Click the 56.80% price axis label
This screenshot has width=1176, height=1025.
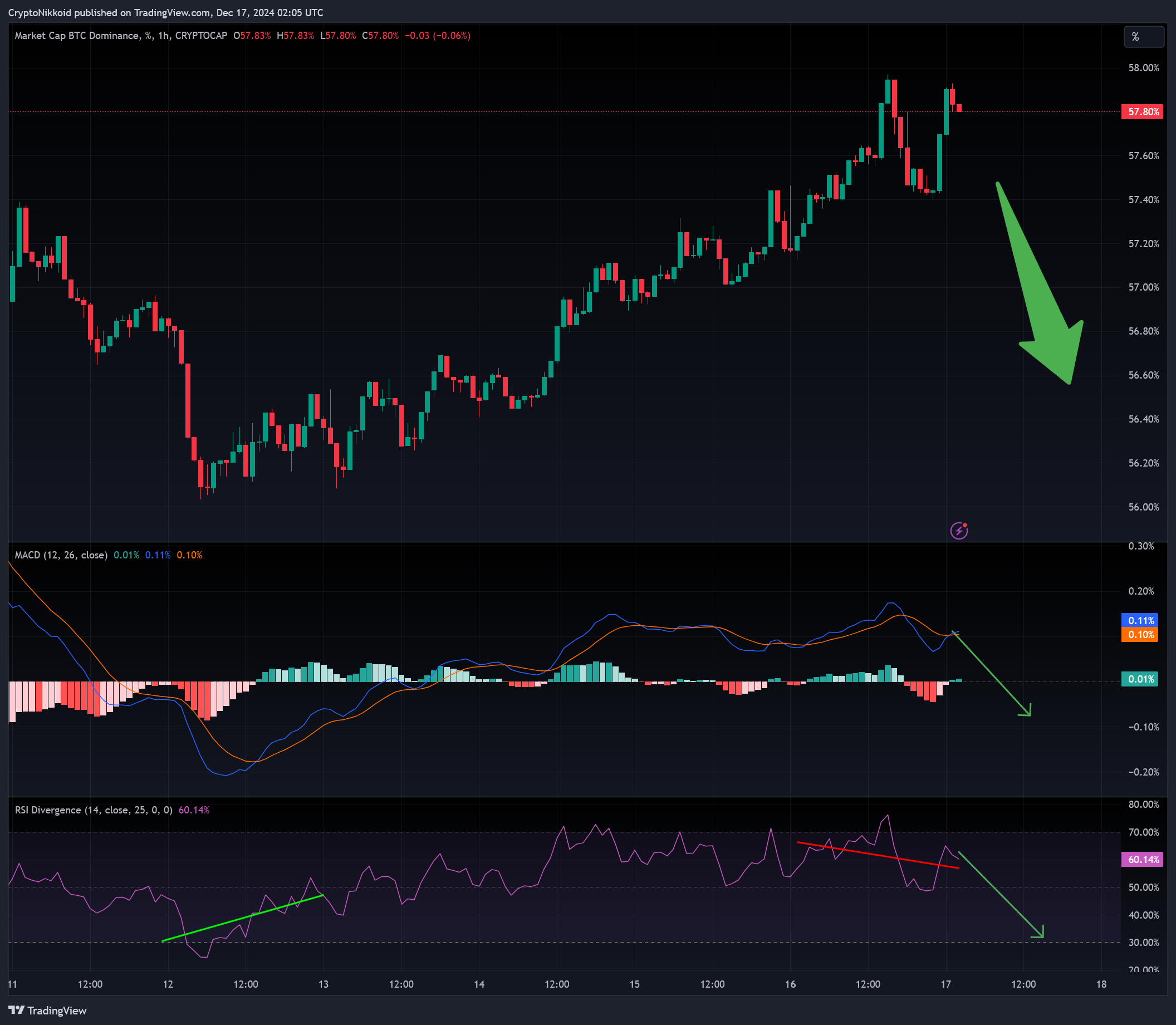(1144, 331)
